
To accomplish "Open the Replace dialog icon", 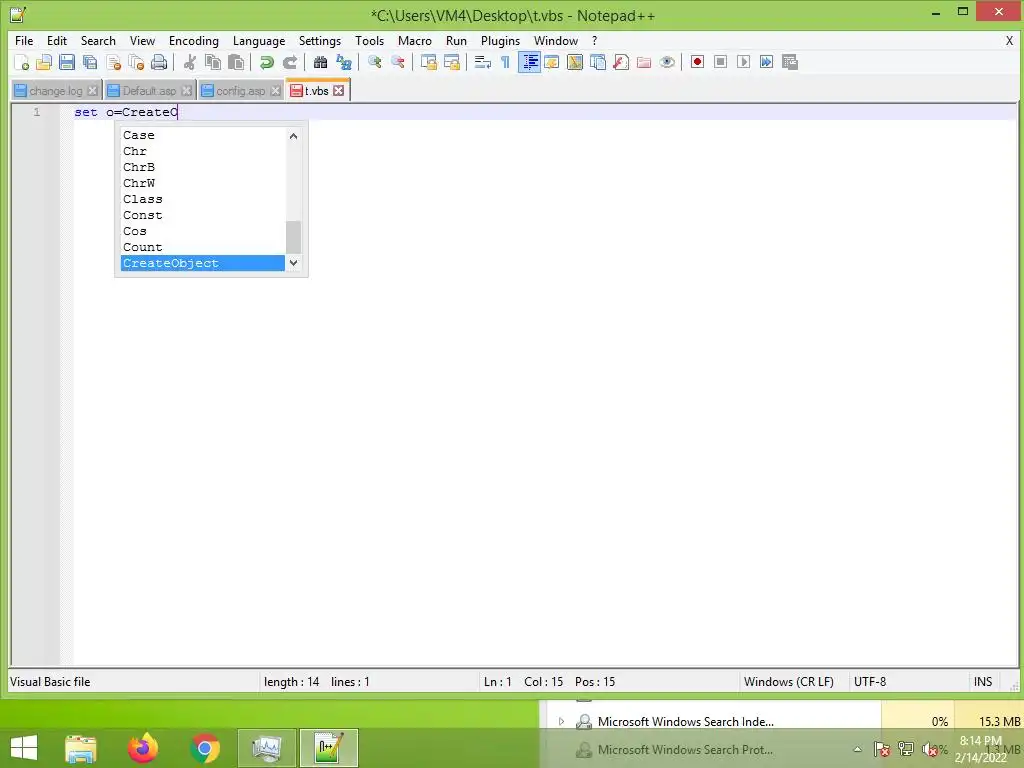I will pos(344,62).
